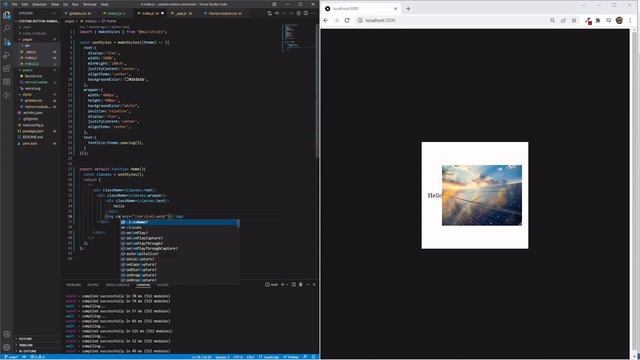The width and height of the screenshot is (640, 360).
Task: Open the Go menu
Action: (65, 4)
